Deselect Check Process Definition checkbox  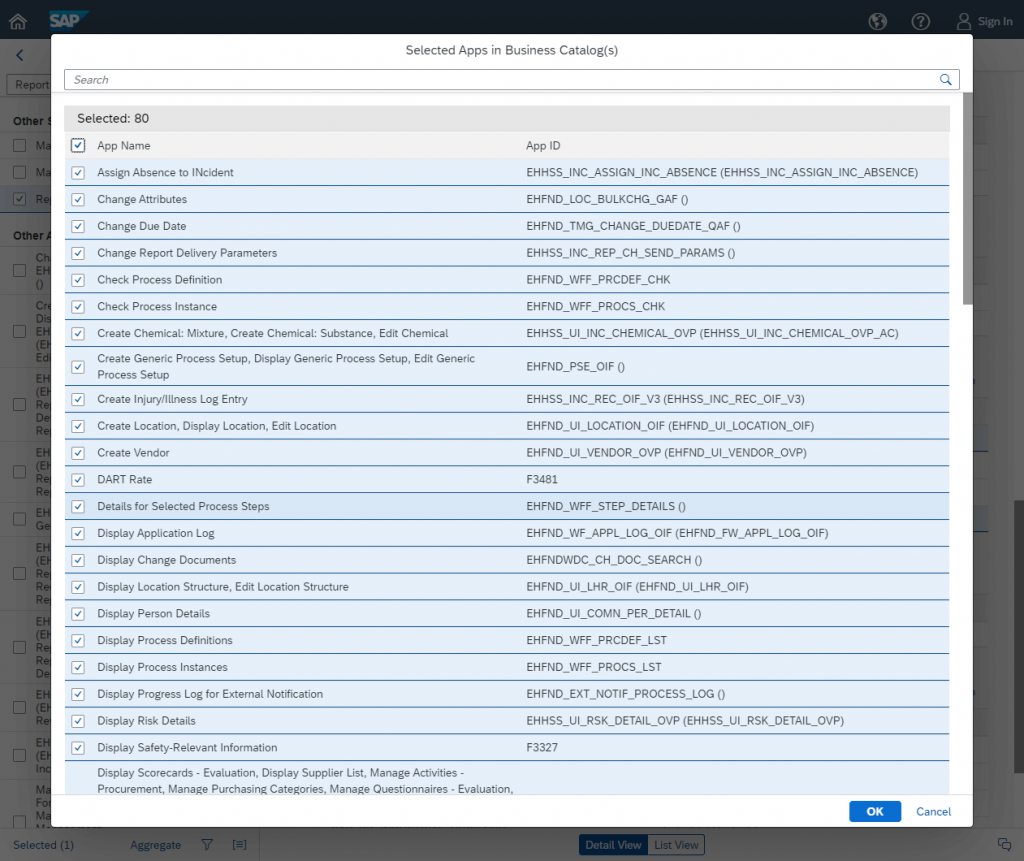click(x=78, y=280)
